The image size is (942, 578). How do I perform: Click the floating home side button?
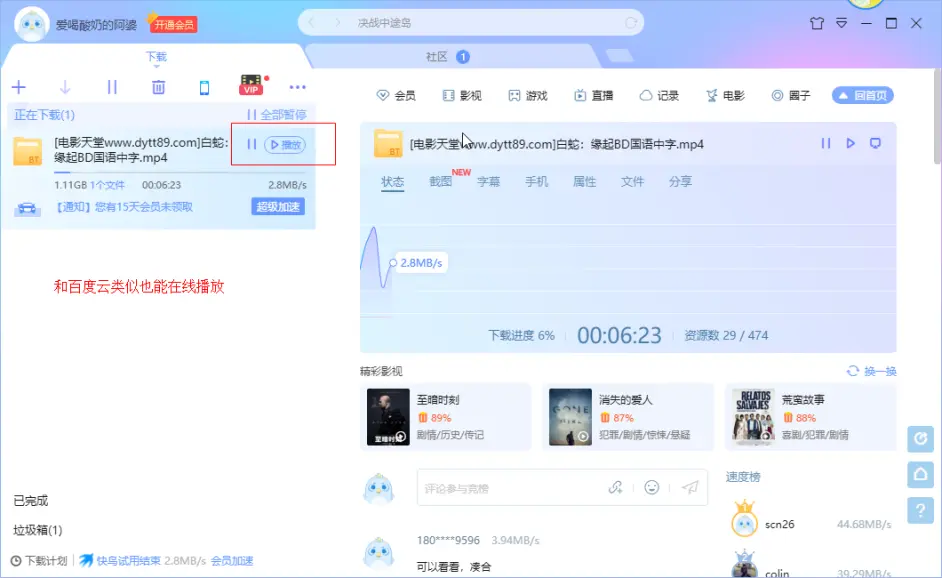920,475
